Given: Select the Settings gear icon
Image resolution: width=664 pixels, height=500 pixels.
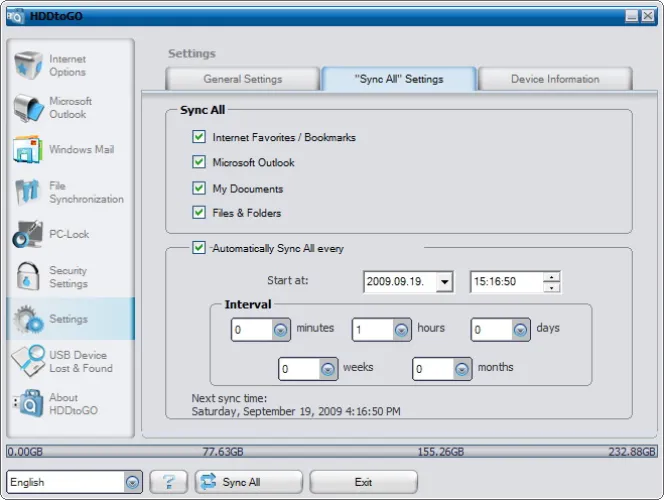Looking at the screenshot, I should [x=28, y=319].
